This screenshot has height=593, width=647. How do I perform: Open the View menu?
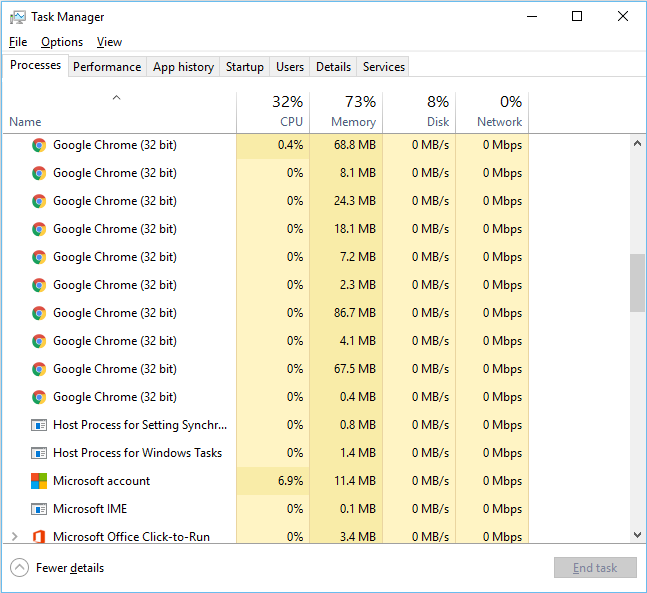click(x=109, y=42)
